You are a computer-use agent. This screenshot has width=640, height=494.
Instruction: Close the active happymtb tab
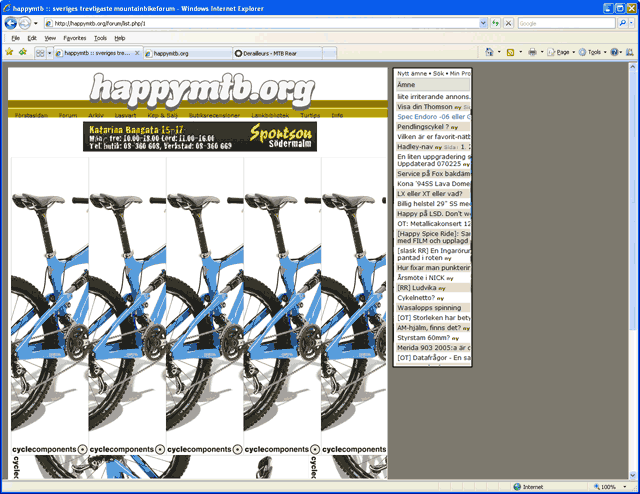pos(137,53)
